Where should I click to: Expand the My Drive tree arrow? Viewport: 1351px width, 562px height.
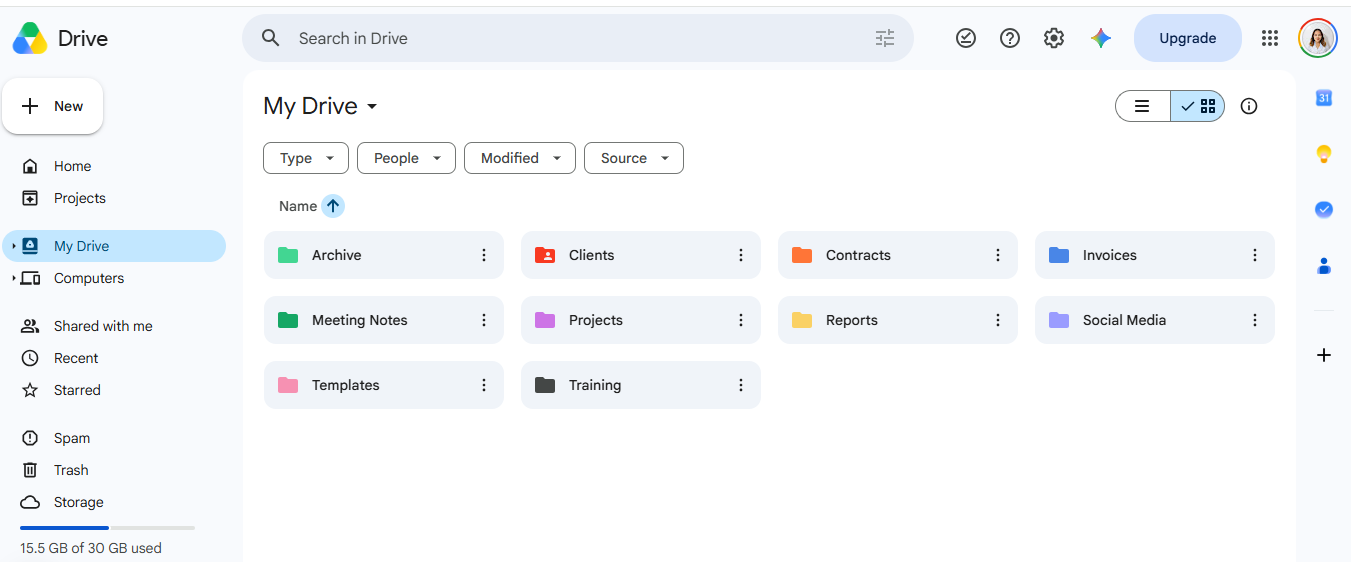coord(13,246)
